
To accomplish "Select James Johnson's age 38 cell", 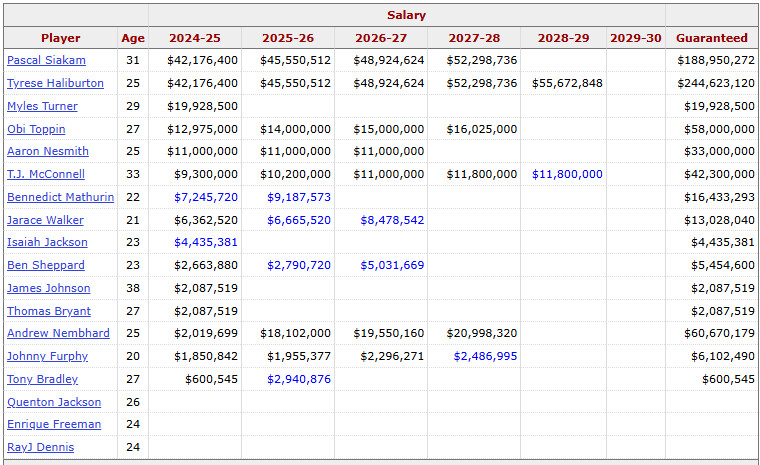I will point(133,288).
